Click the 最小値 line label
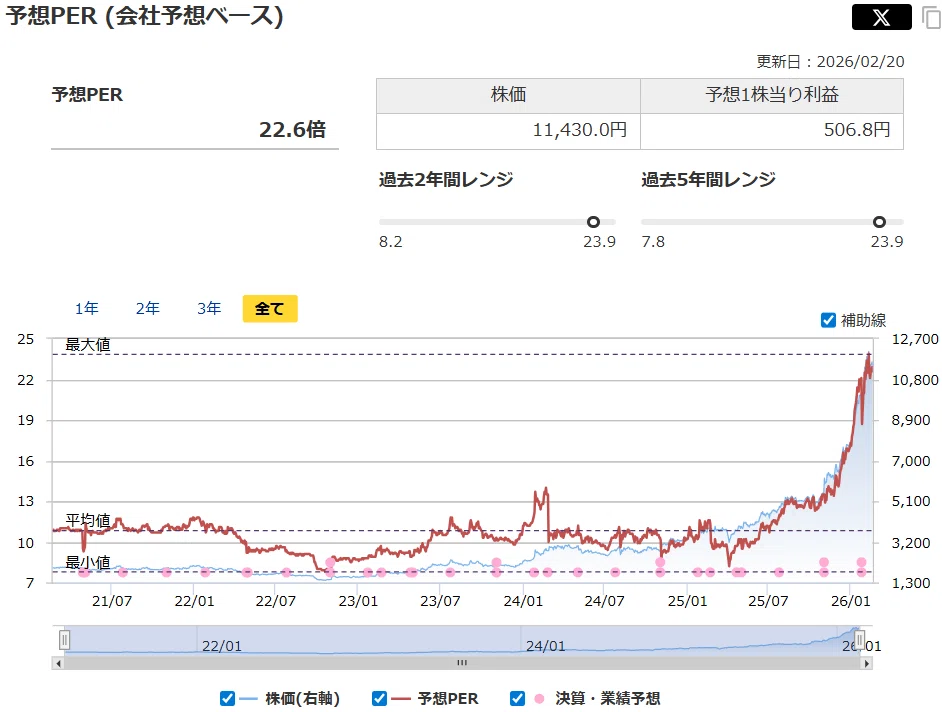Viewport: 942px width, 712px height. click(x=88, y=562)
